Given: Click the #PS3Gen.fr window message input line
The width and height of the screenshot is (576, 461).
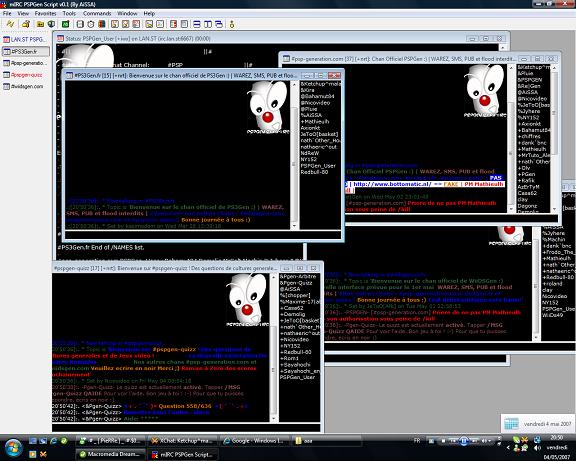Looking at the screenshot, I should 203,235.
